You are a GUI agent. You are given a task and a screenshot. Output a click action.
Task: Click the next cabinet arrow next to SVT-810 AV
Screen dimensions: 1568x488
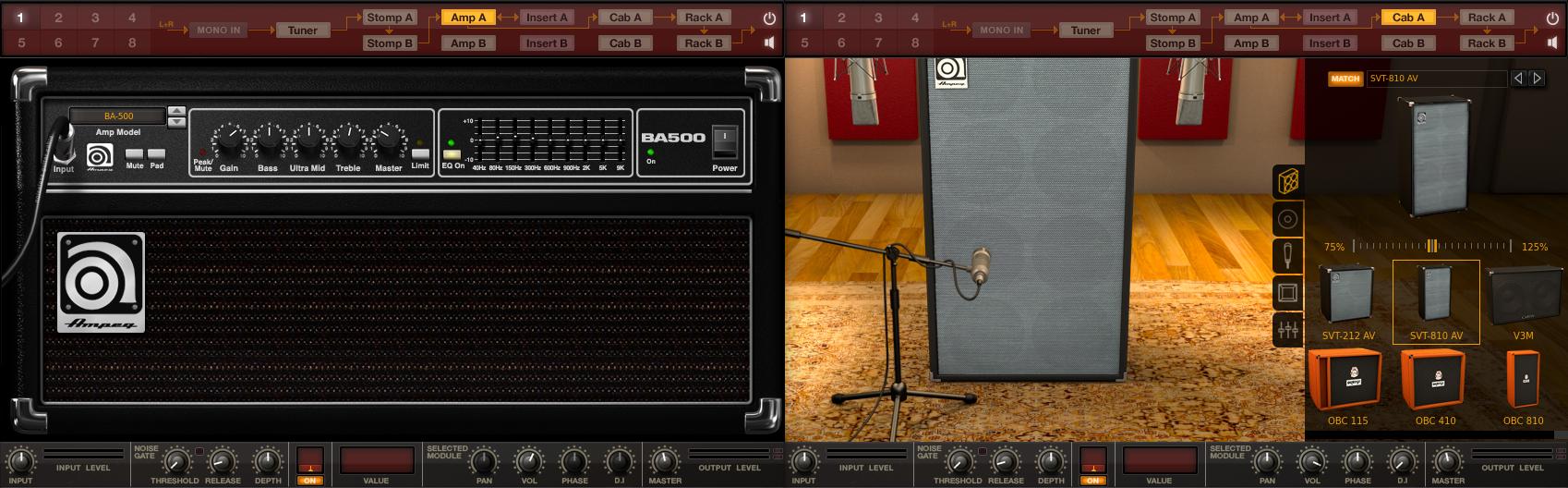1537,79
